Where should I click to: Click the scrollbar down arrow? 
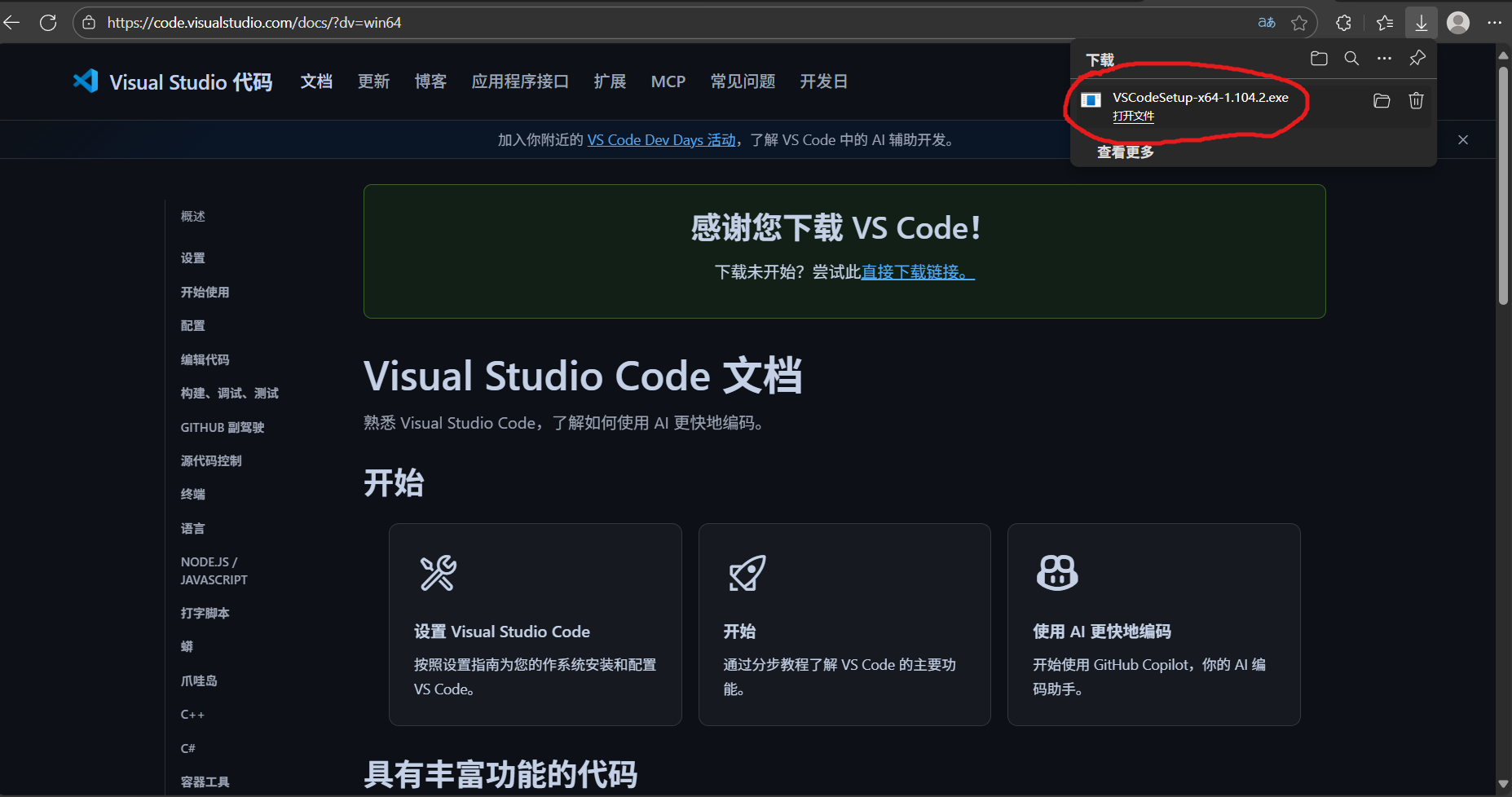(1503, 784)
